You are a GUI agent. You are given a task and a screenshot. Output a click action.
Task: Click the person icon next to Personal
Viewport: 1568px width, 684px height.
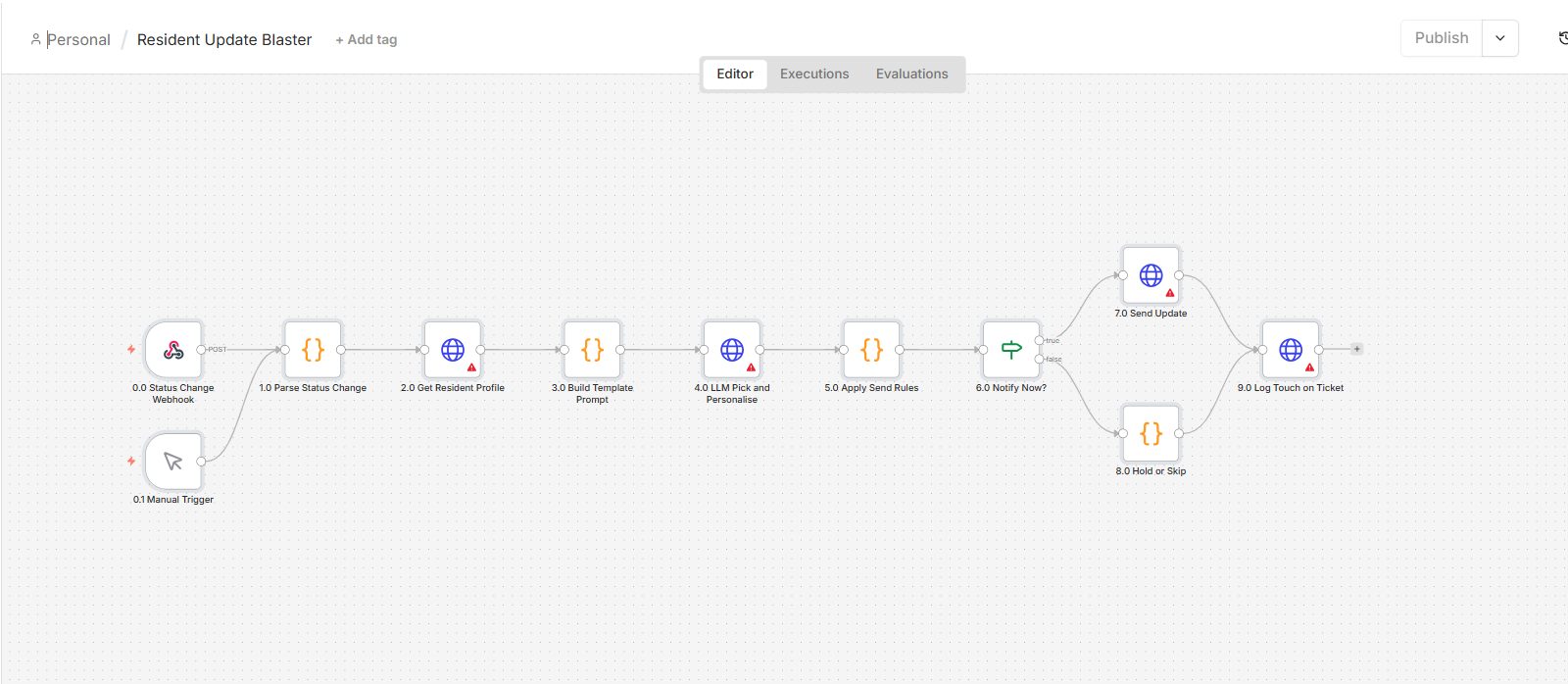pos(36,39)
